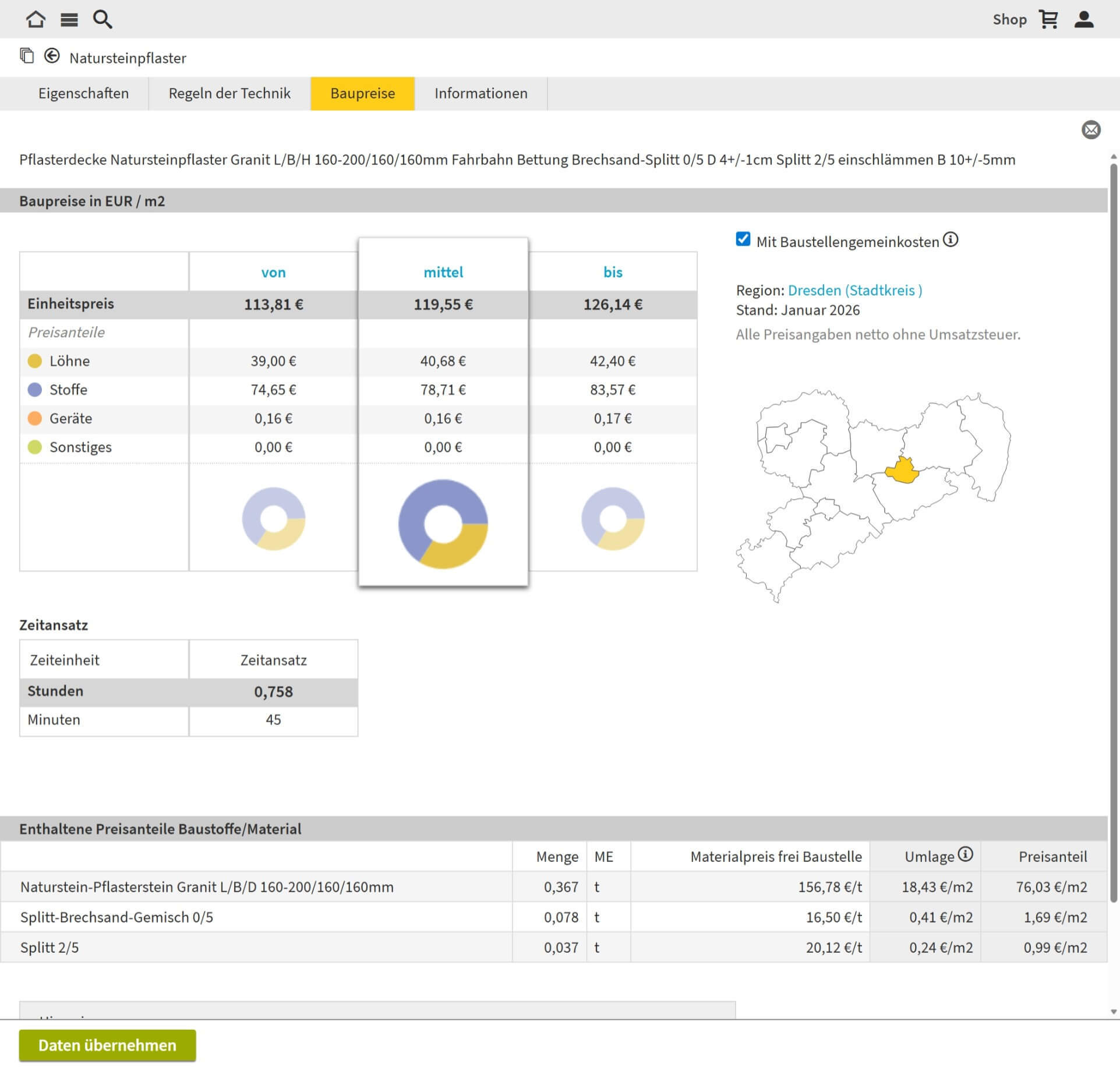Uncheck Mit Baustellengemeinkosten checkbox
Viewport: 1120px width, 1078px height.
point(743,239)
